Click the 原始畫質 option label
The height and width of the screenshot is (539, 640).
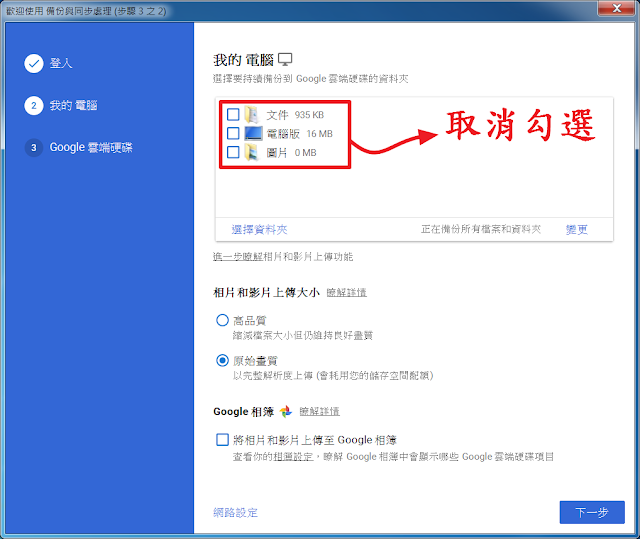tap(256, 361)
